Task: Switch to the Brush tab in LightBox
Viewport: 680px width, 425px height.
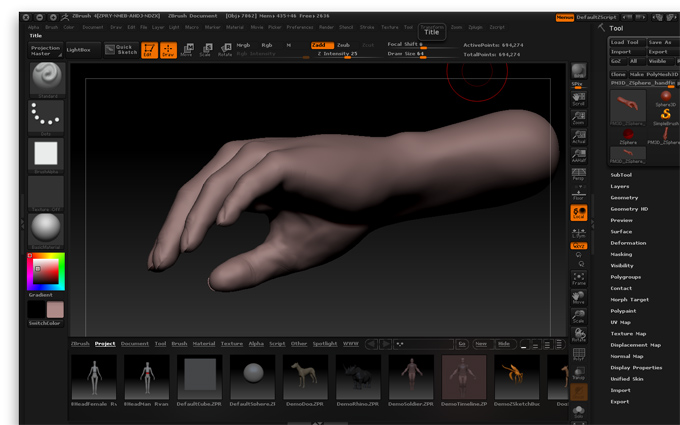Action: point(179,344)
